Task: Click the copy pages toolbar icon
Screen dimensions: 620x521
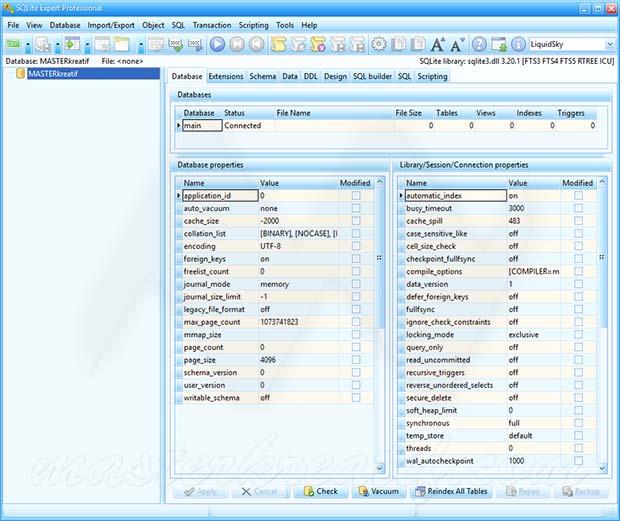Action: click(x=399, y=44)
